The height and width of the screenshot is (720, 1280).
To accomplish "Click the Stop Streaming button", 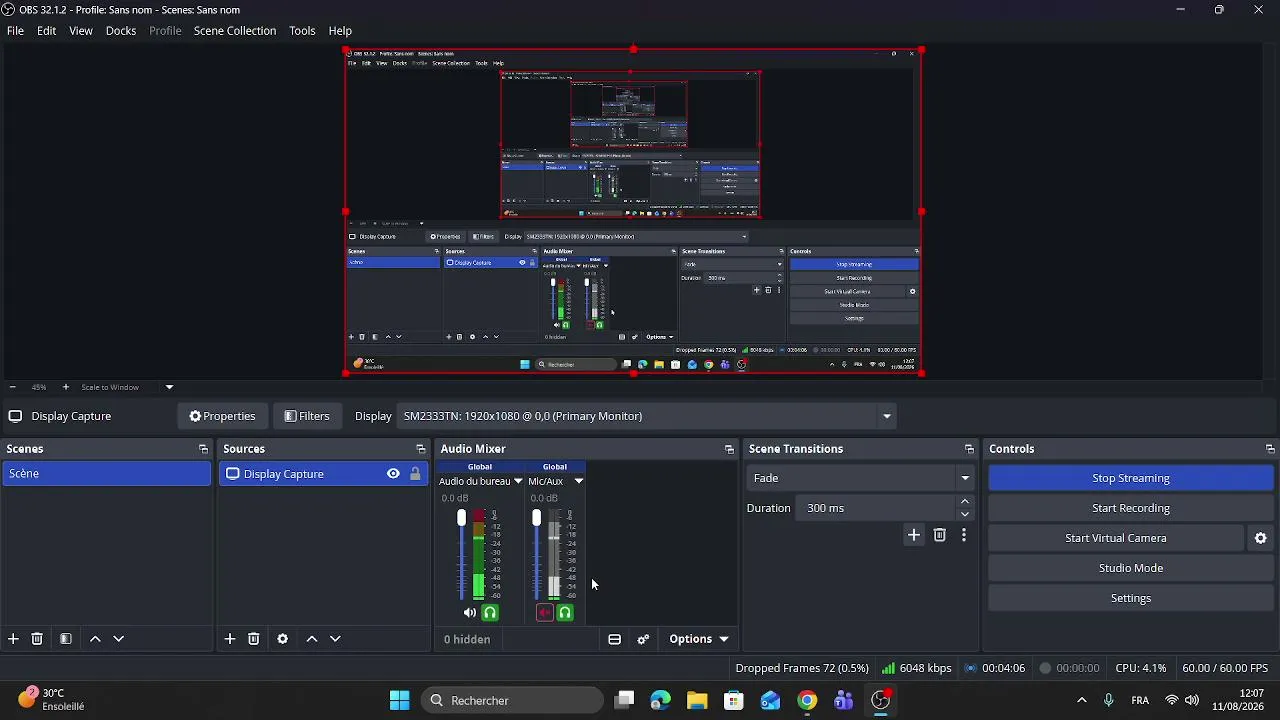I will (x=1131, y=478).
